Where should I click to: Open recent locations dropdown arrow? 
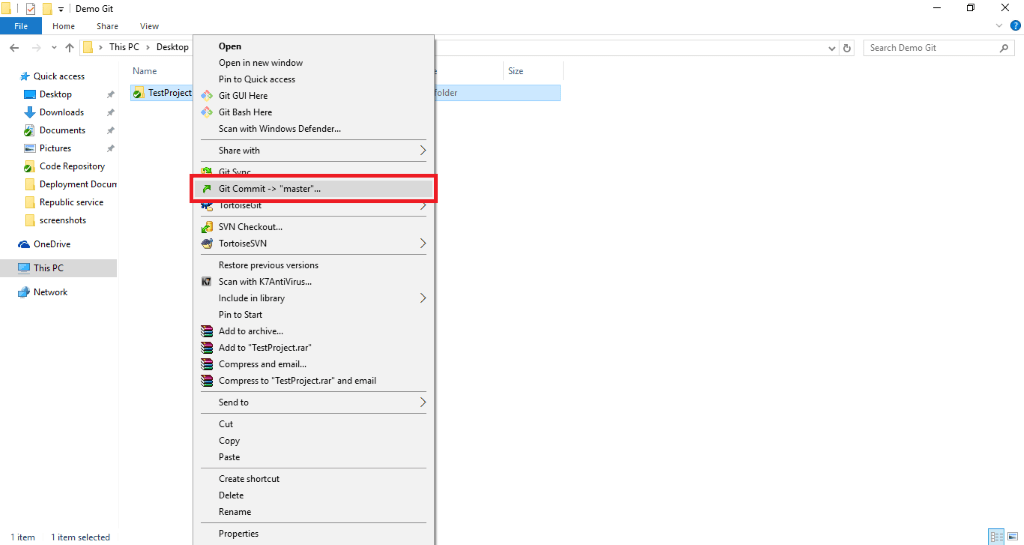[x=54, y=48]
